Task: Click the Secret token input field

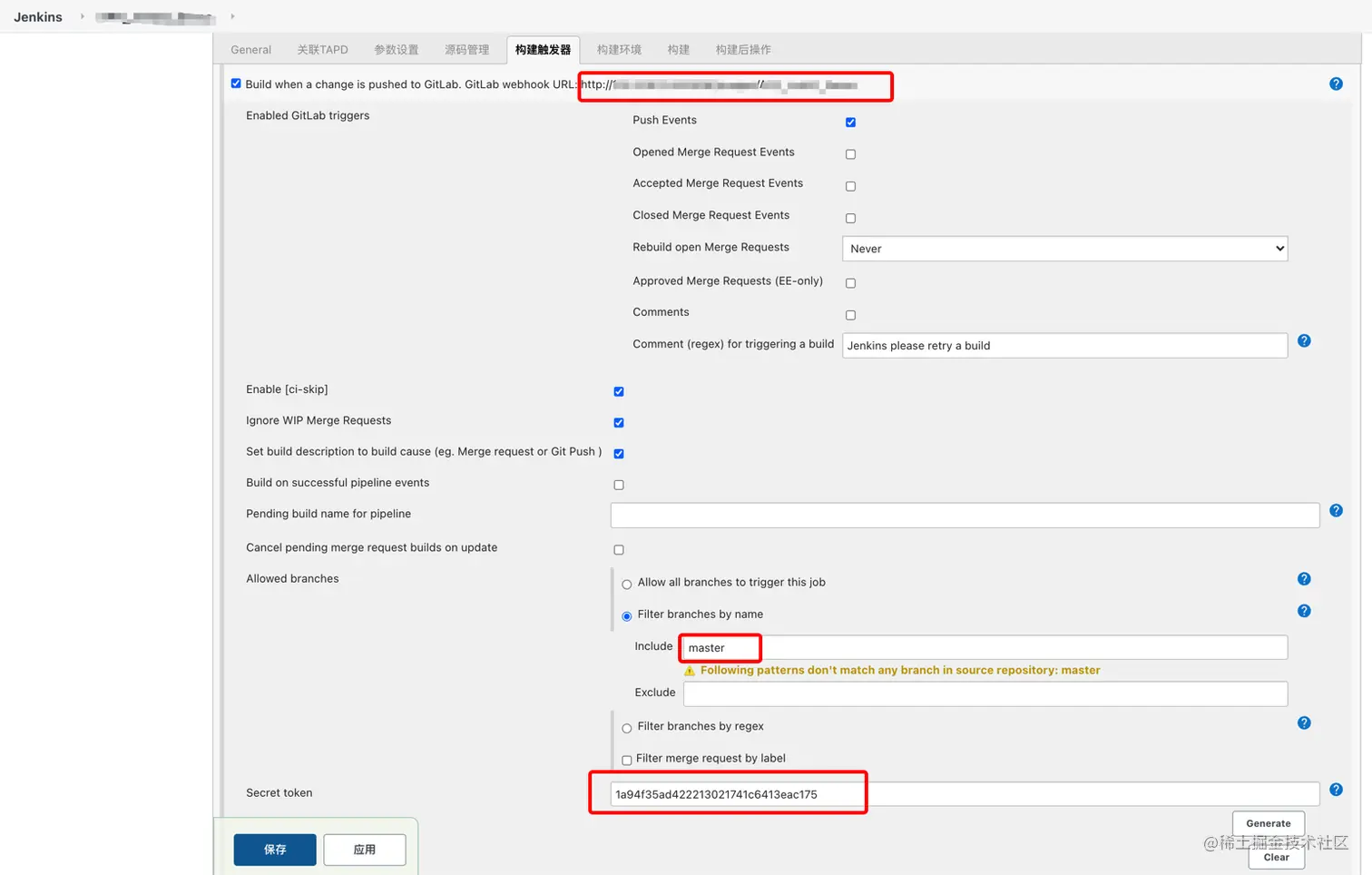Action: click(x=965, y=794)
